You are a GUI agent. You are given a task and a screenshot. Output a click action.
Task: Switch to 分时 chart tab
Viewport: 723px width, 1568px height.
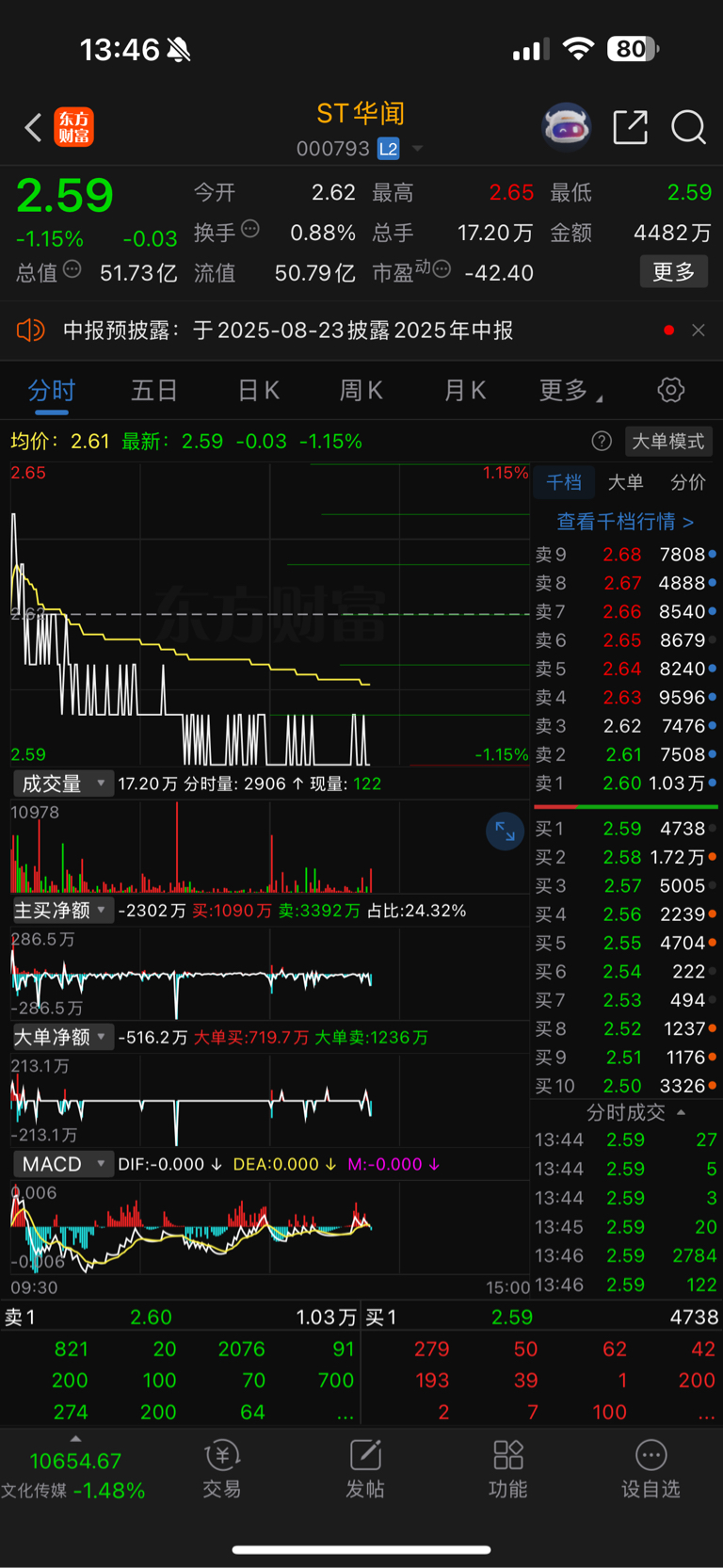pos(52,391)
